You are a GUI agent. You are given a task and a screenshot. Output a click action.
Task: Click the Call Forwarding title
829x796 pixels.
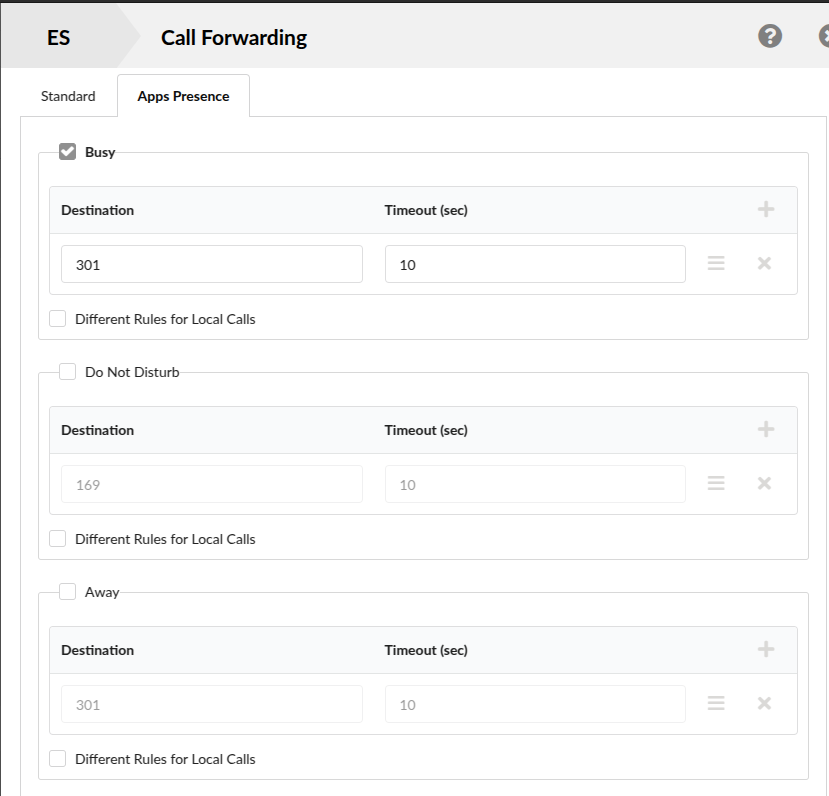coord(234,38)
